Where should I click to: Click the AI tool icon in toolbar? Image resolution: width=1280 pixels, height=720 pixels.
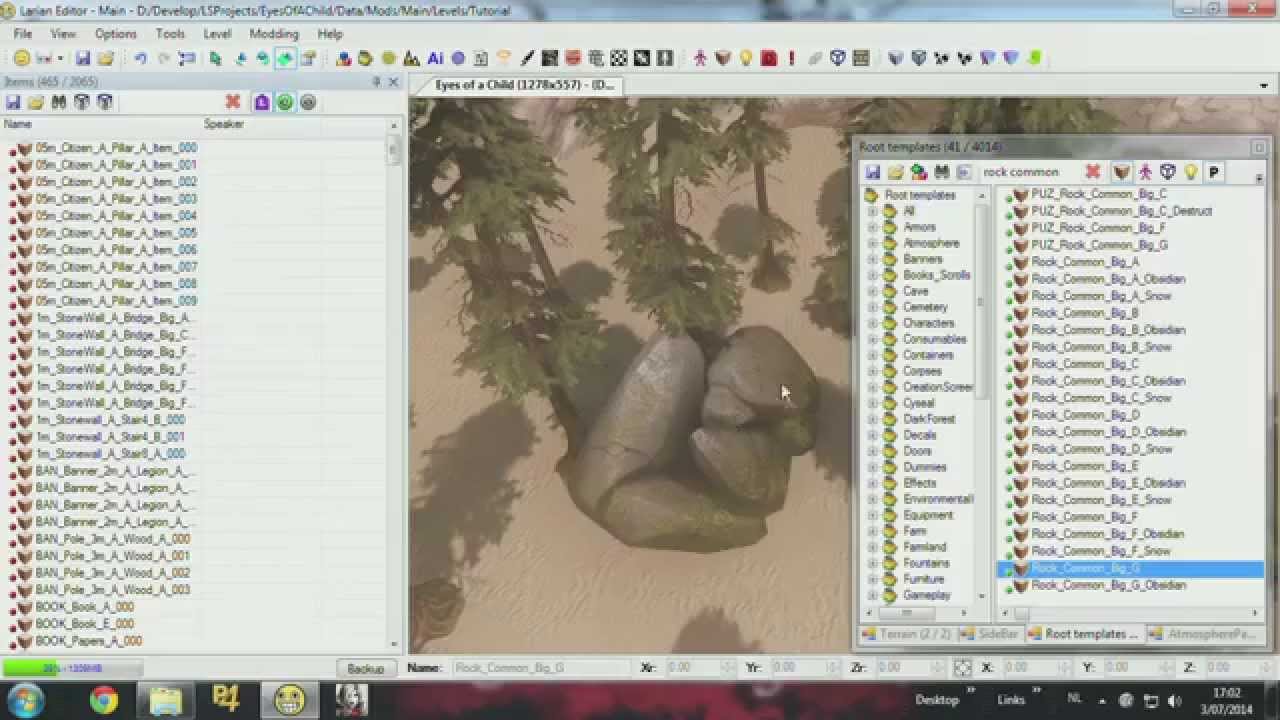click(435, 58)
